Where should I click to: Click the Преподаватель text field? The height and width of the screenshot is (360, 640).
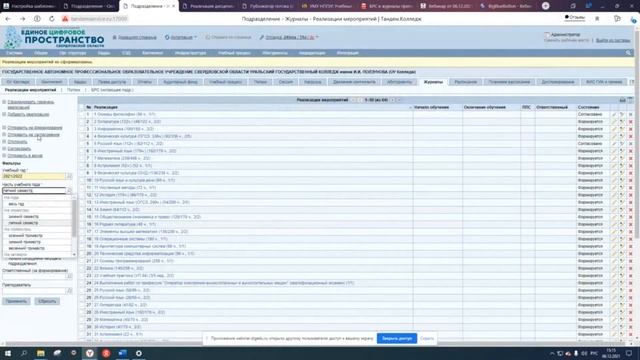pos(34,291)
